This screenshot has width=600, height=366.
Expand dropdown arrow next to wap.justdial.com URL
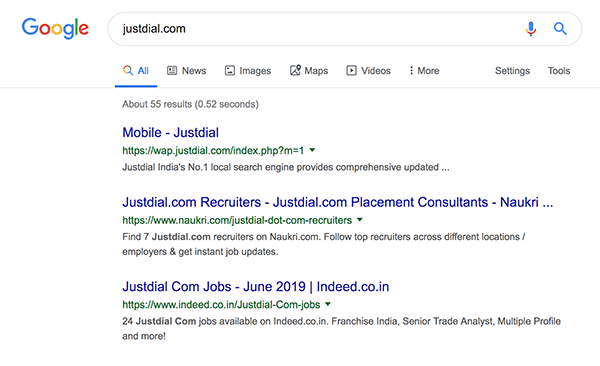click(x=312, y=150)
